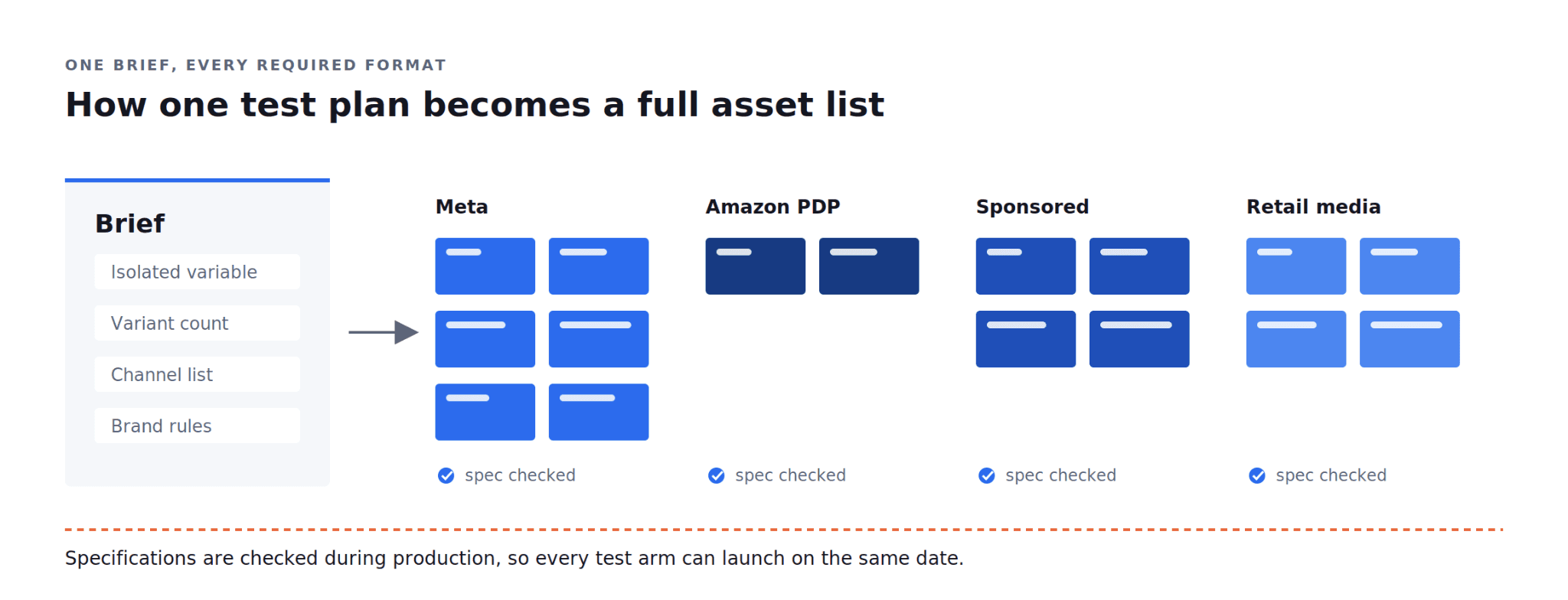This screenshot has height=600, width=1568.
Task: Click the Retail media column heading
Action: pos(1314,207)
